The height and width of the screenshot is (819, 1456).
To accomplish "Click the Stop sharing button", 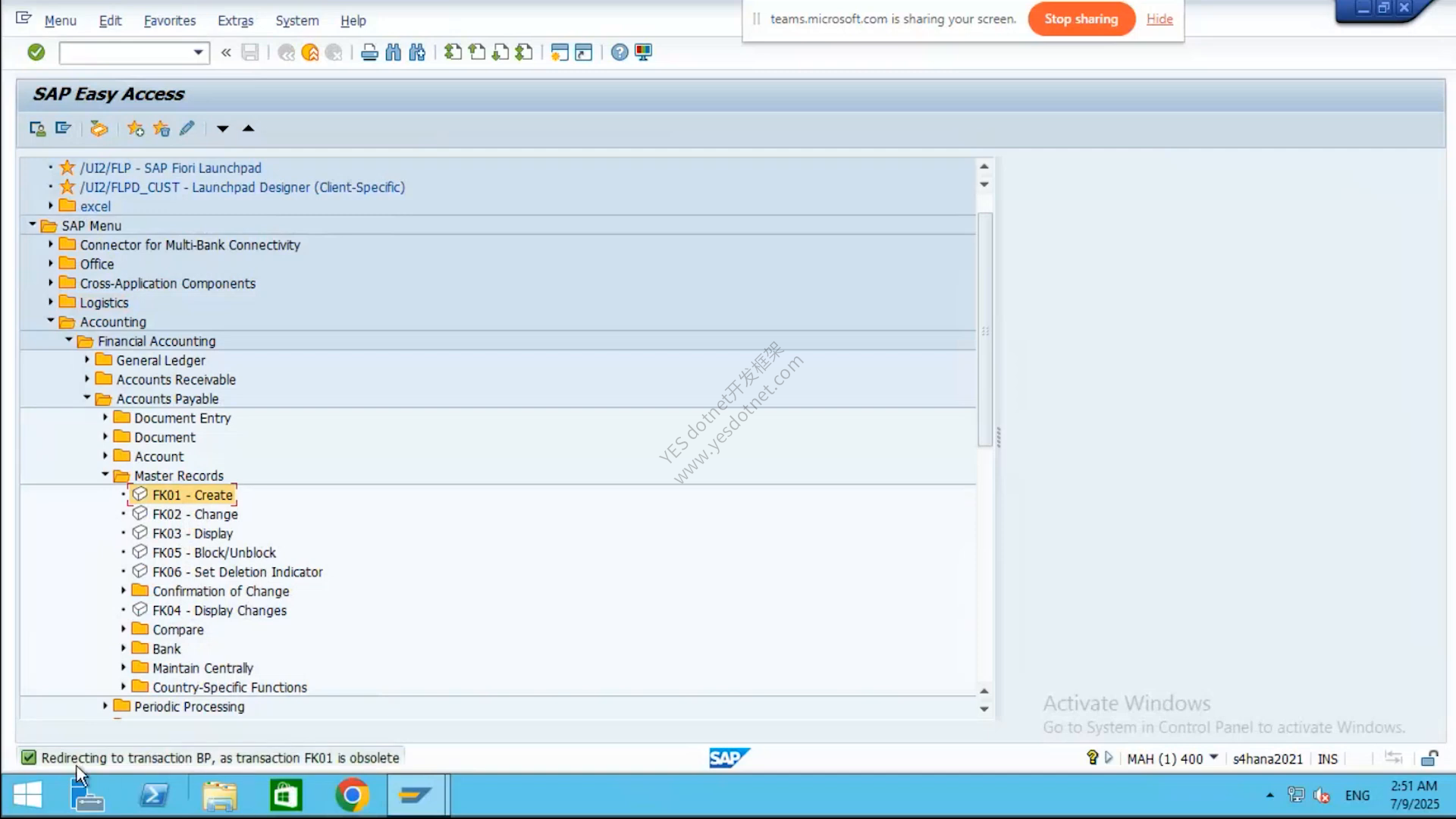I will tap(1081, 19).
